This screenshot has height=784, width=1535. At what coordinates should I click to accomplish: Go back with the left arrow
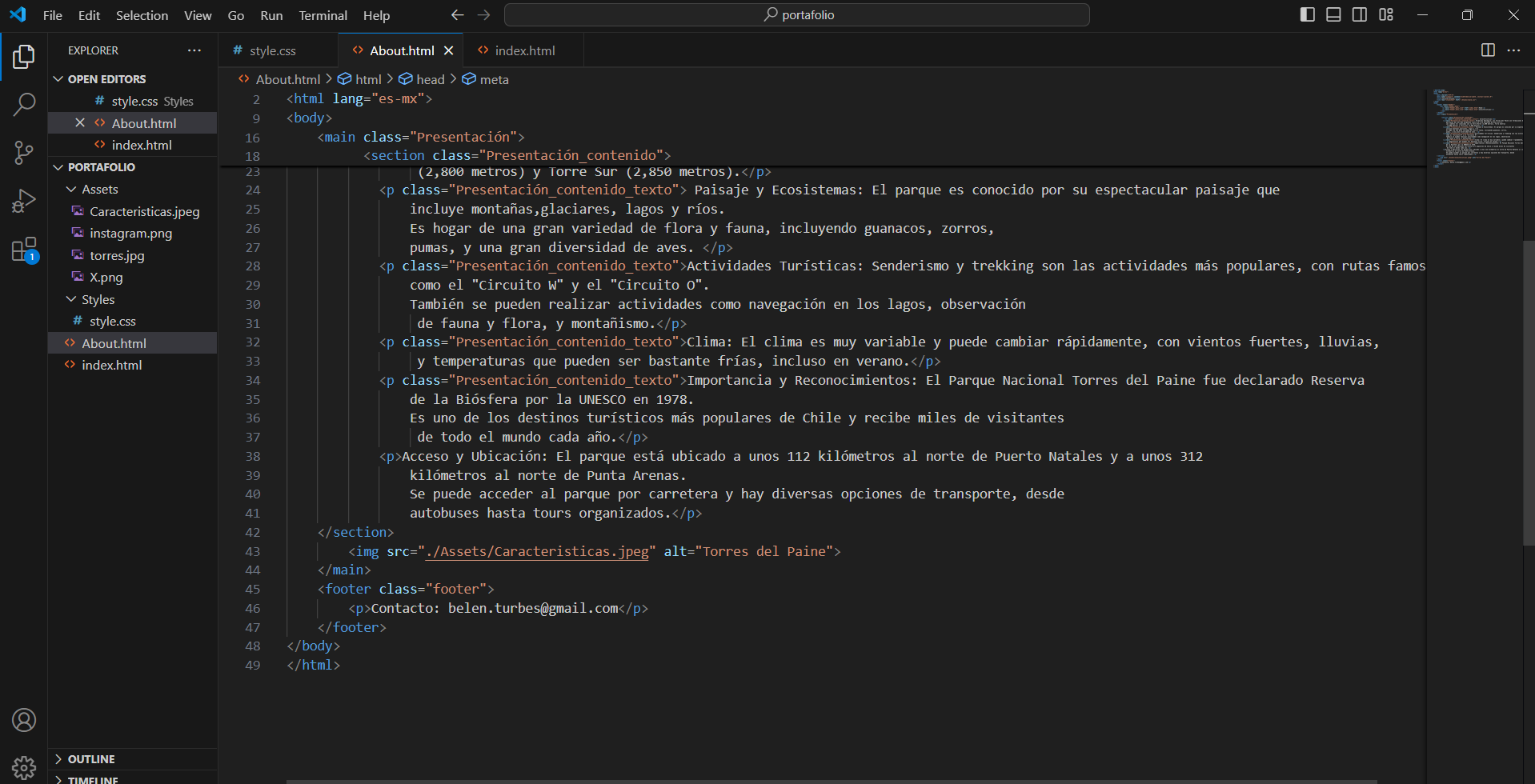click(x=457, y=14)
